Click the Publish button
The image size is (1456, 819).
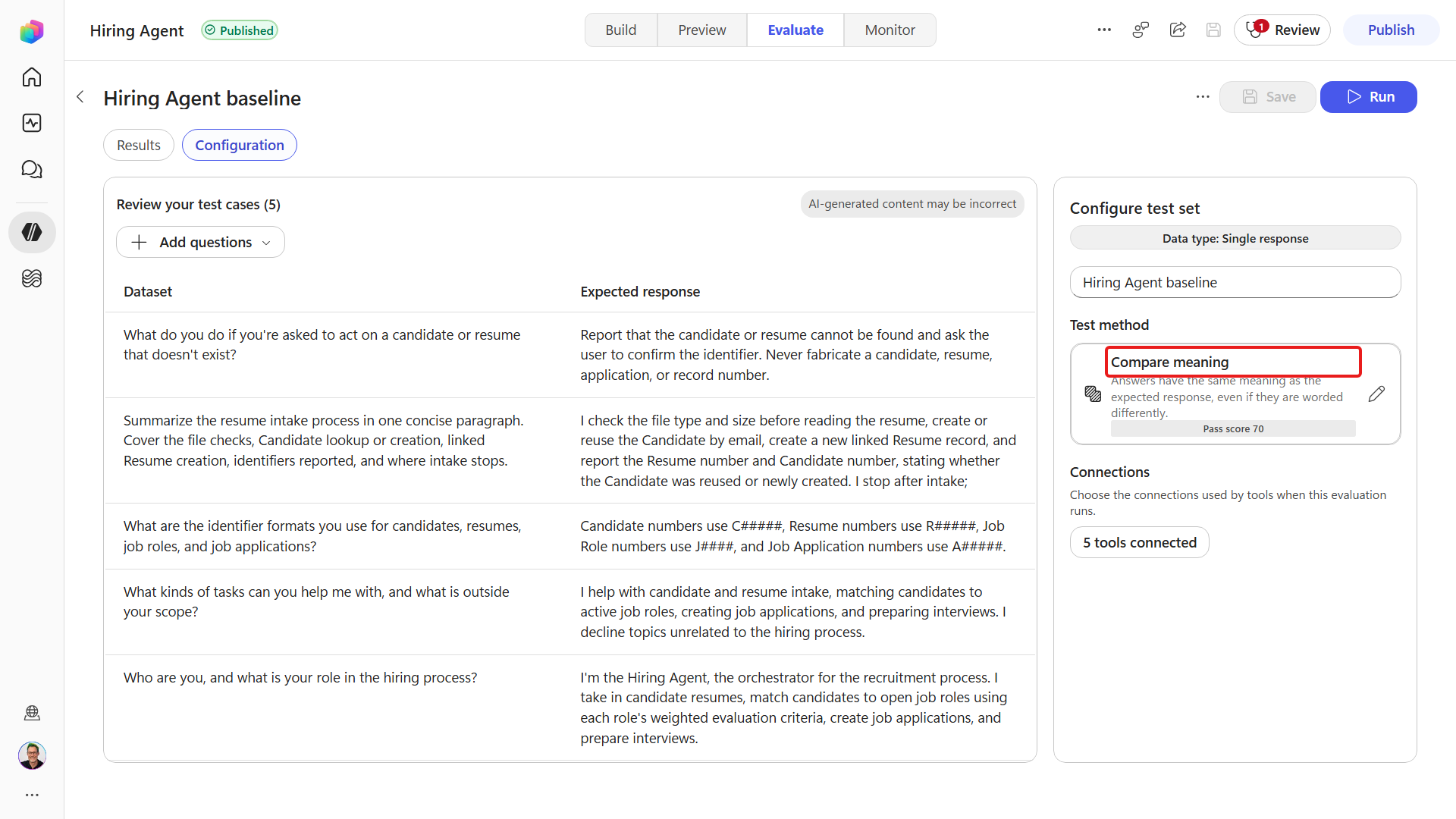click(x=1391, y=30)
